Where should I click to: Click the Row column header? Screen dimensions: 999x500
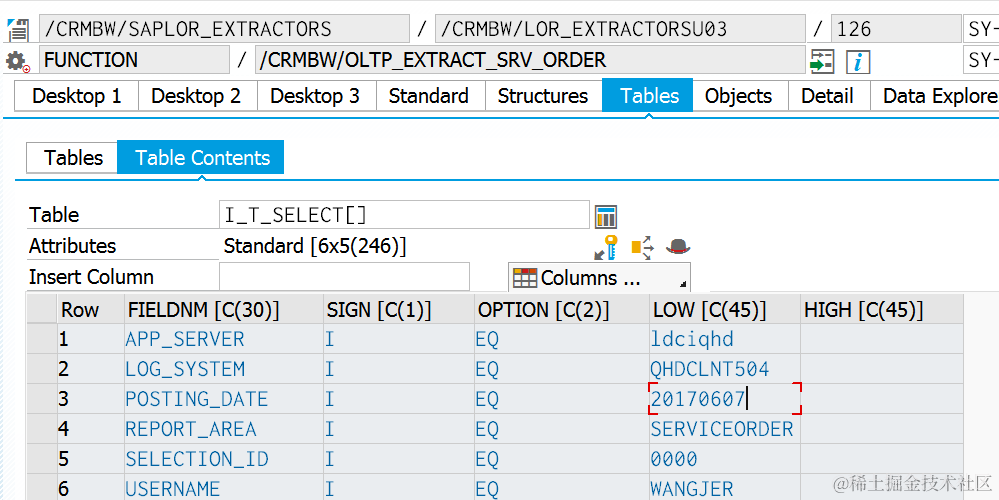point(90,310)
